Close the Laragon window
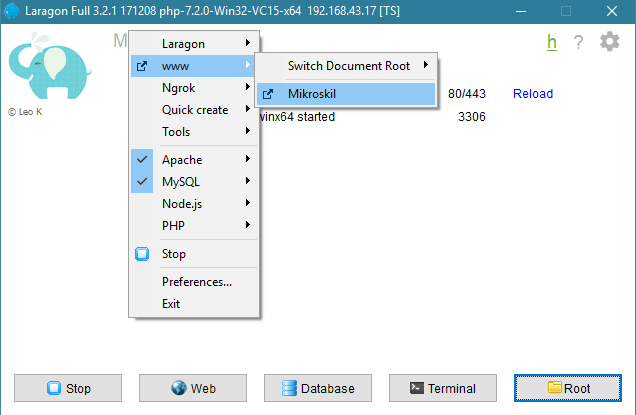Screen dimensions: 636x415 [612, 11]
